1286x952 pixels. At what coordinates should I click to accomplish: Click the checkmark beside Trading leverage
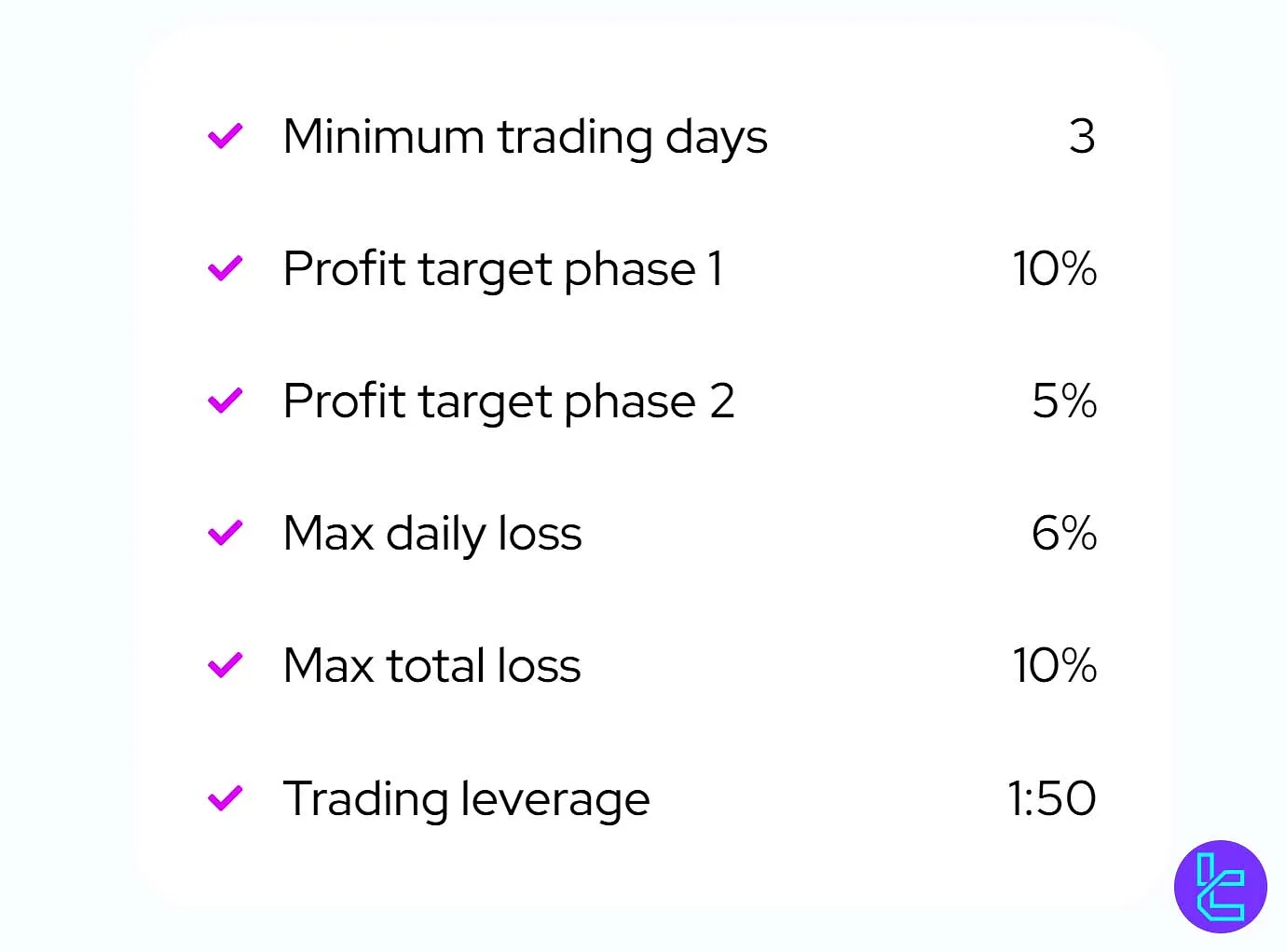(x=225, y=798)
